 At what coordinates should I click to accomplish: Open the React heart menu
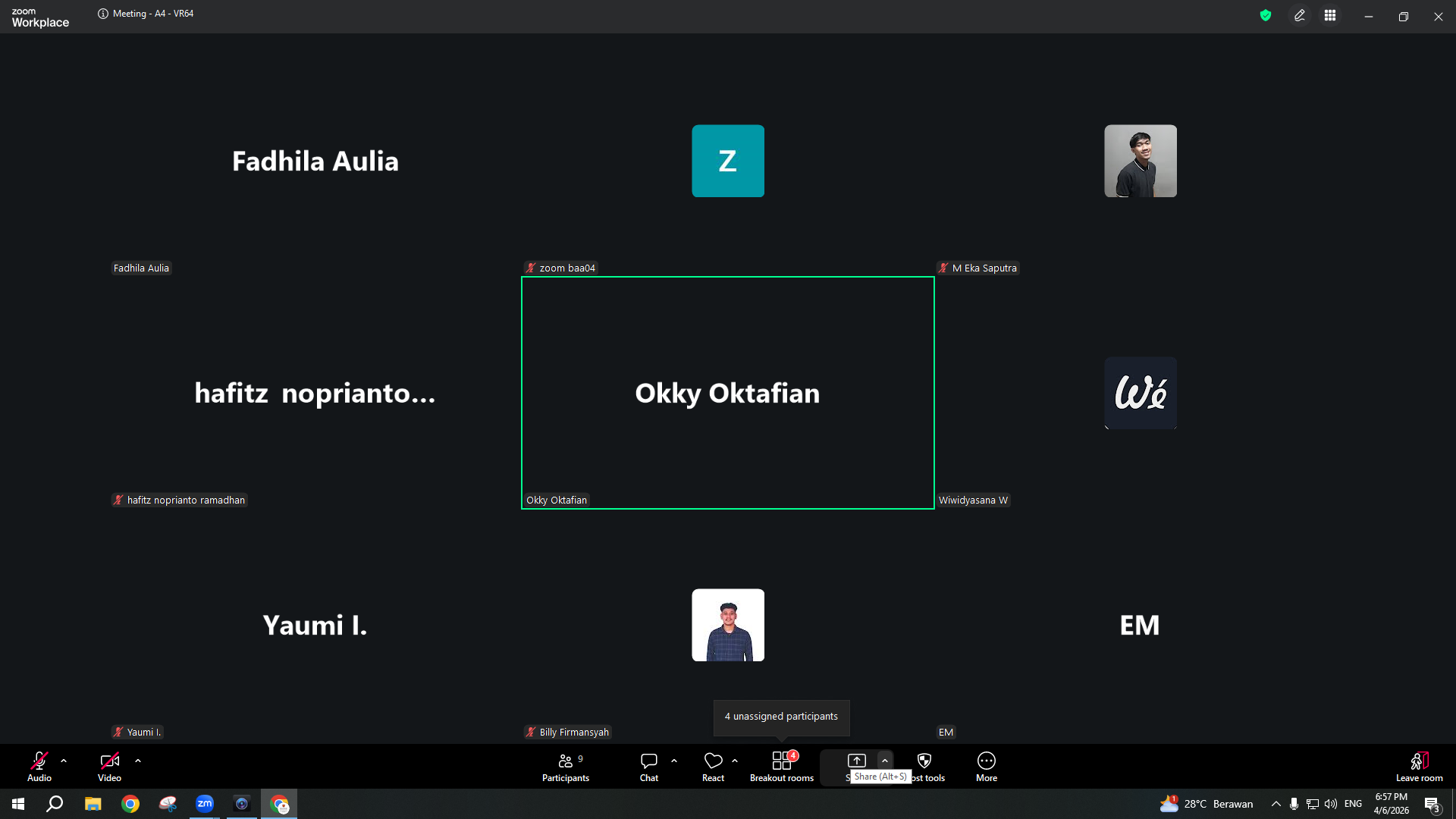(x=713, y=767)
